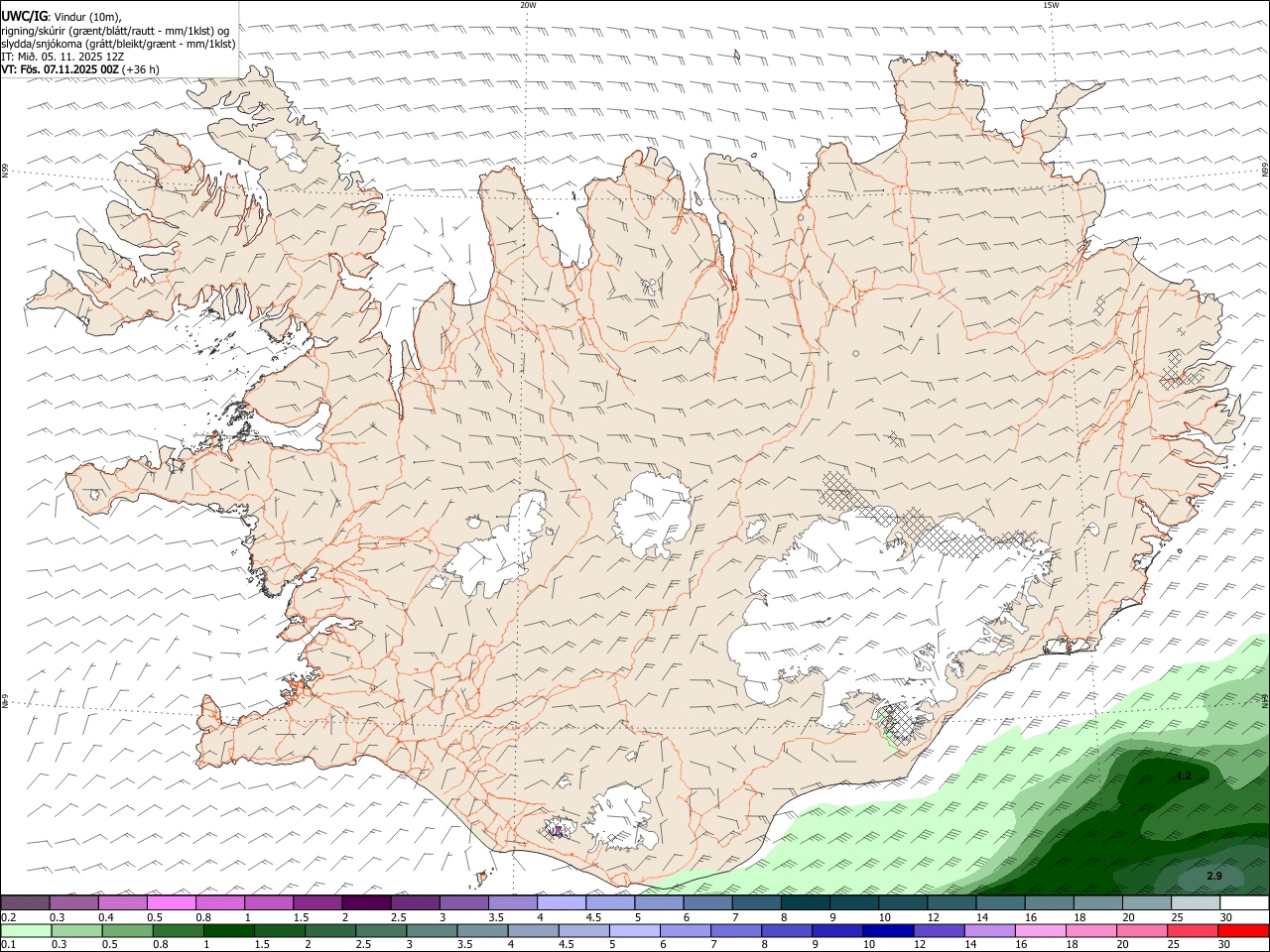The height and width of the screenshot is (952, 1270).
Task: Pick the rain legend swatch between 1 and 1.5
Action: 228,931
